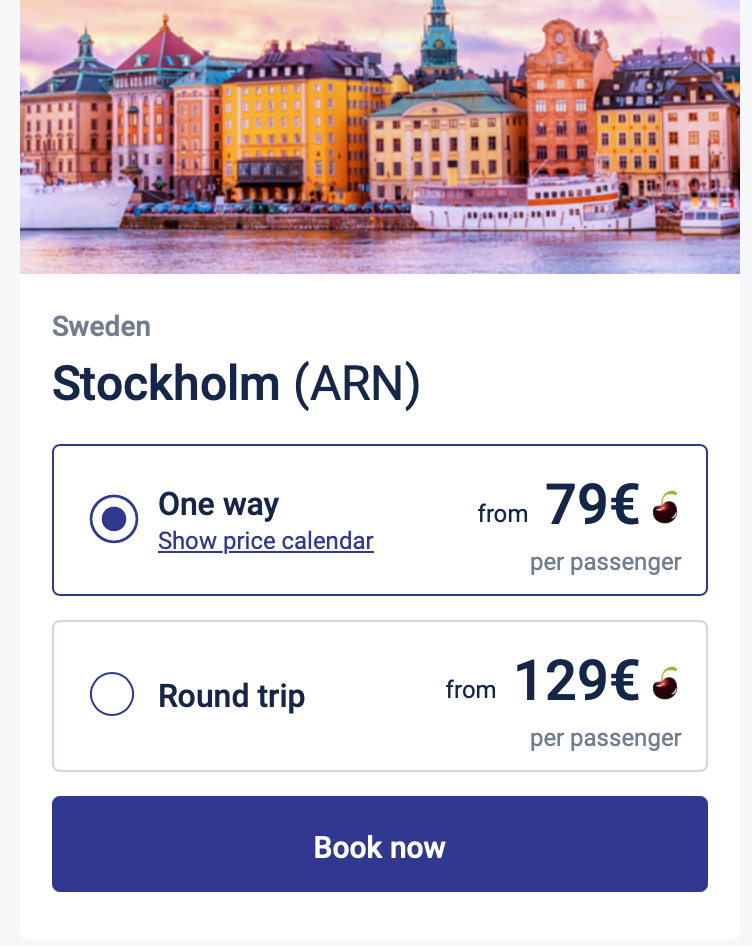Click the 79€ one way price
This screenshot has height=946, width=752.
(x=592, y=504)
